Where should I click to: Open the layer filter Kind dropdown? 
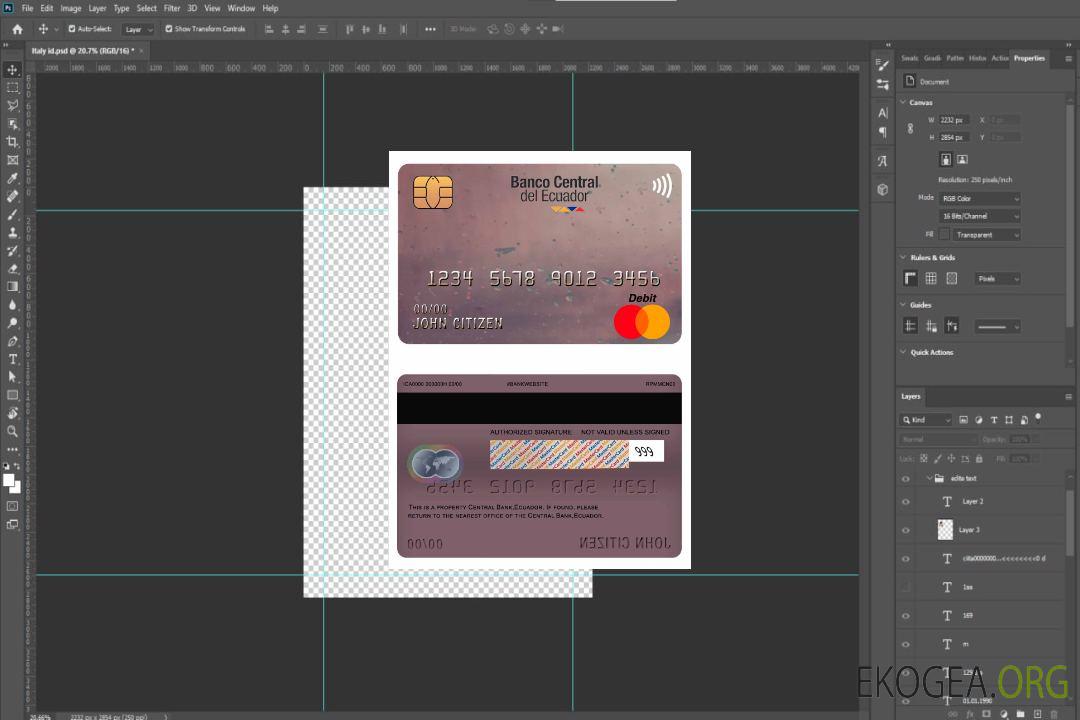click(x=926, y=420)
